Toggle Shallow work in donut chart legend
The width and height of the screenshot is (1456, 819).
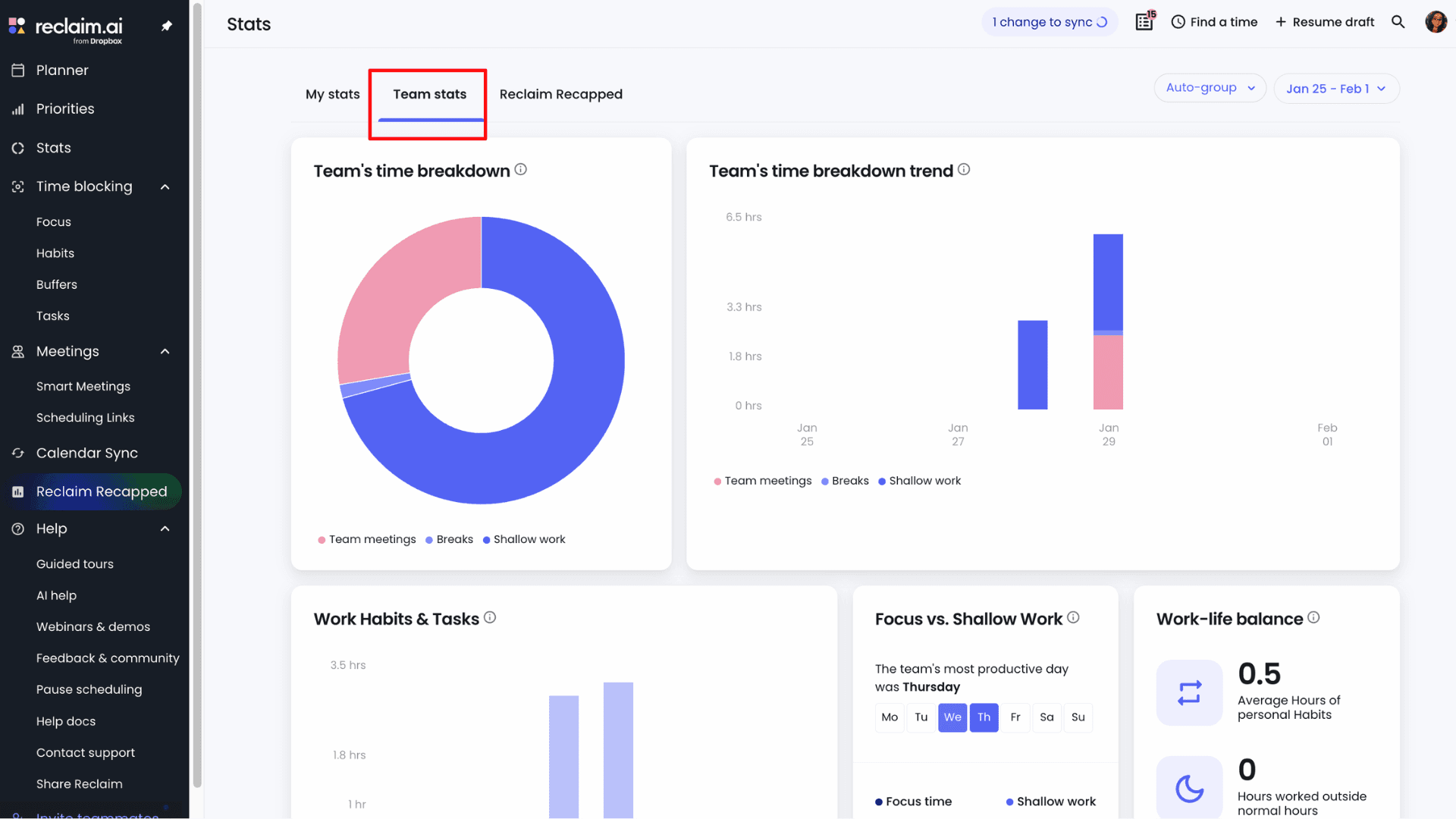(524, 539)
